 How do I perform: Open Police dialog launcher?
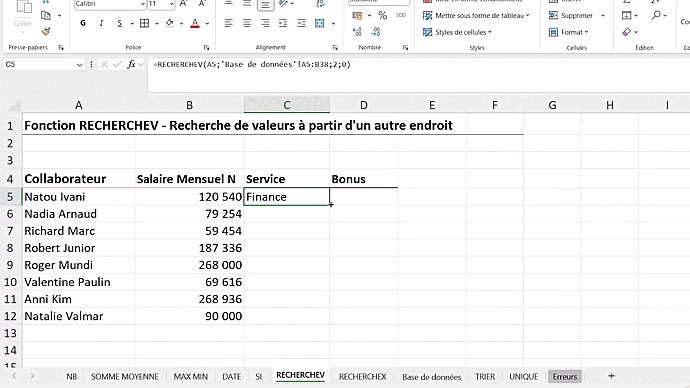(206, 48)
